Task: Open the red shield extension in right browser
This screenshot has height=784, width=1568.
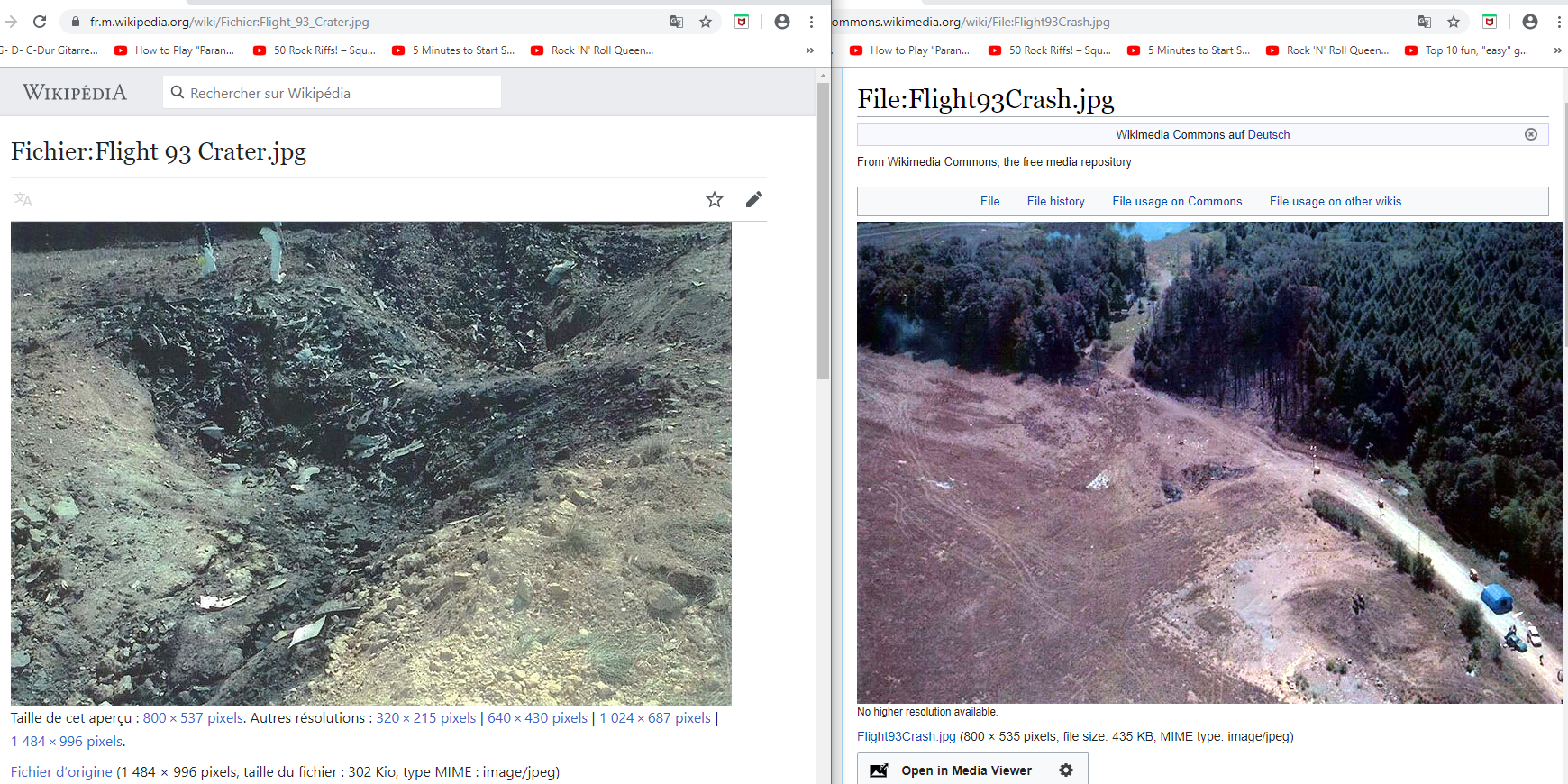Action: click(x=1490, y=22)
